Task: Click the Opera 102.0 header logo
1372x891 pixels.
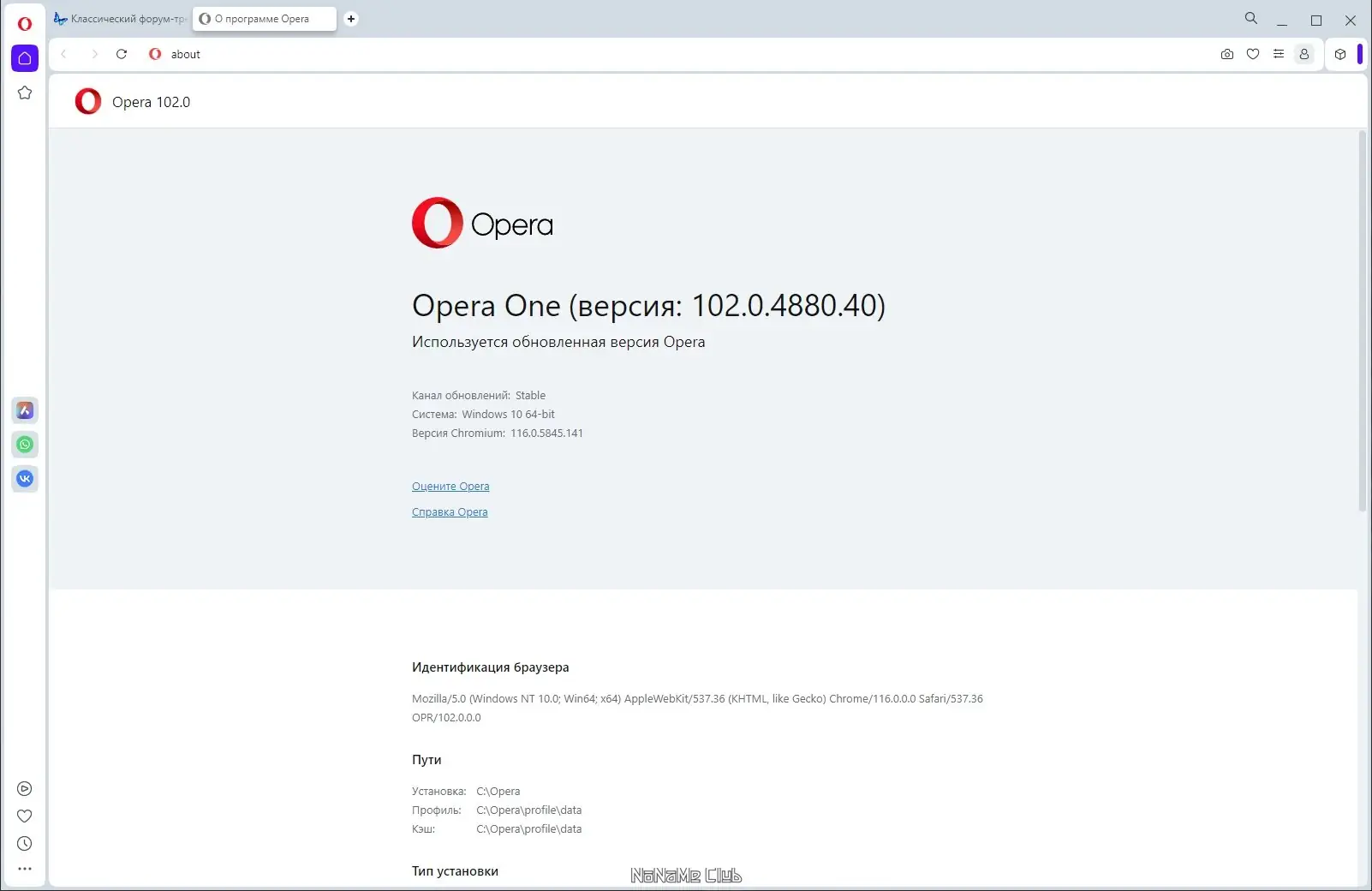Action: (88, 101)
